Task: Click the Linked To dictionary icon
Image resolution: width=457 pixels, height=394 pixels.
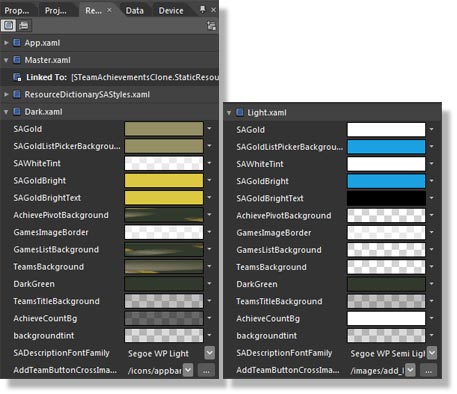Action: [x=17, y=77]
